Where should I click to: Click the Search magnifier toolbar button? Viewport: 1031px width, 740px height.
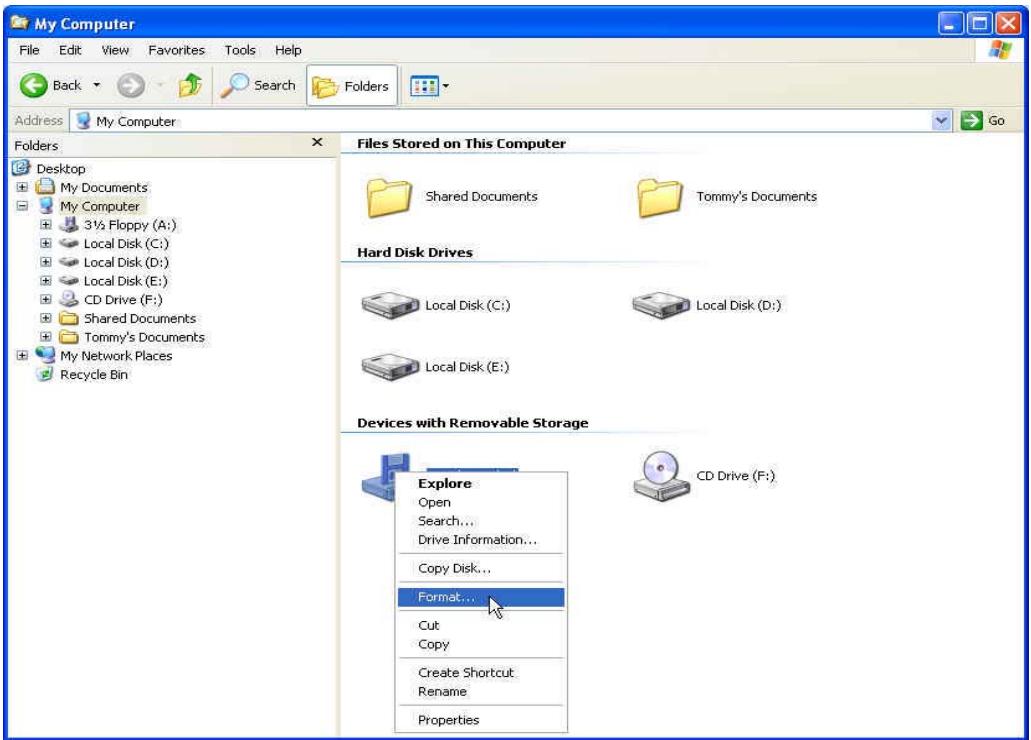(x=258, y=86)
